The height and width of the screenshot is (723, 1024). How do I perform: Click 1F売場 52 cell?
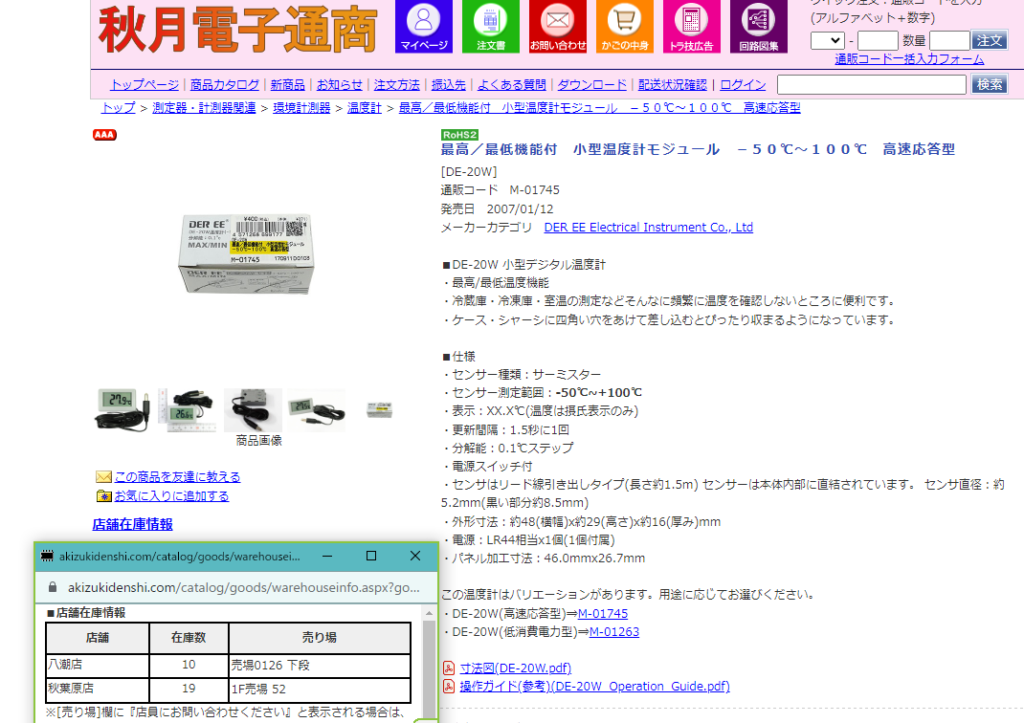[x=320, y=689]
